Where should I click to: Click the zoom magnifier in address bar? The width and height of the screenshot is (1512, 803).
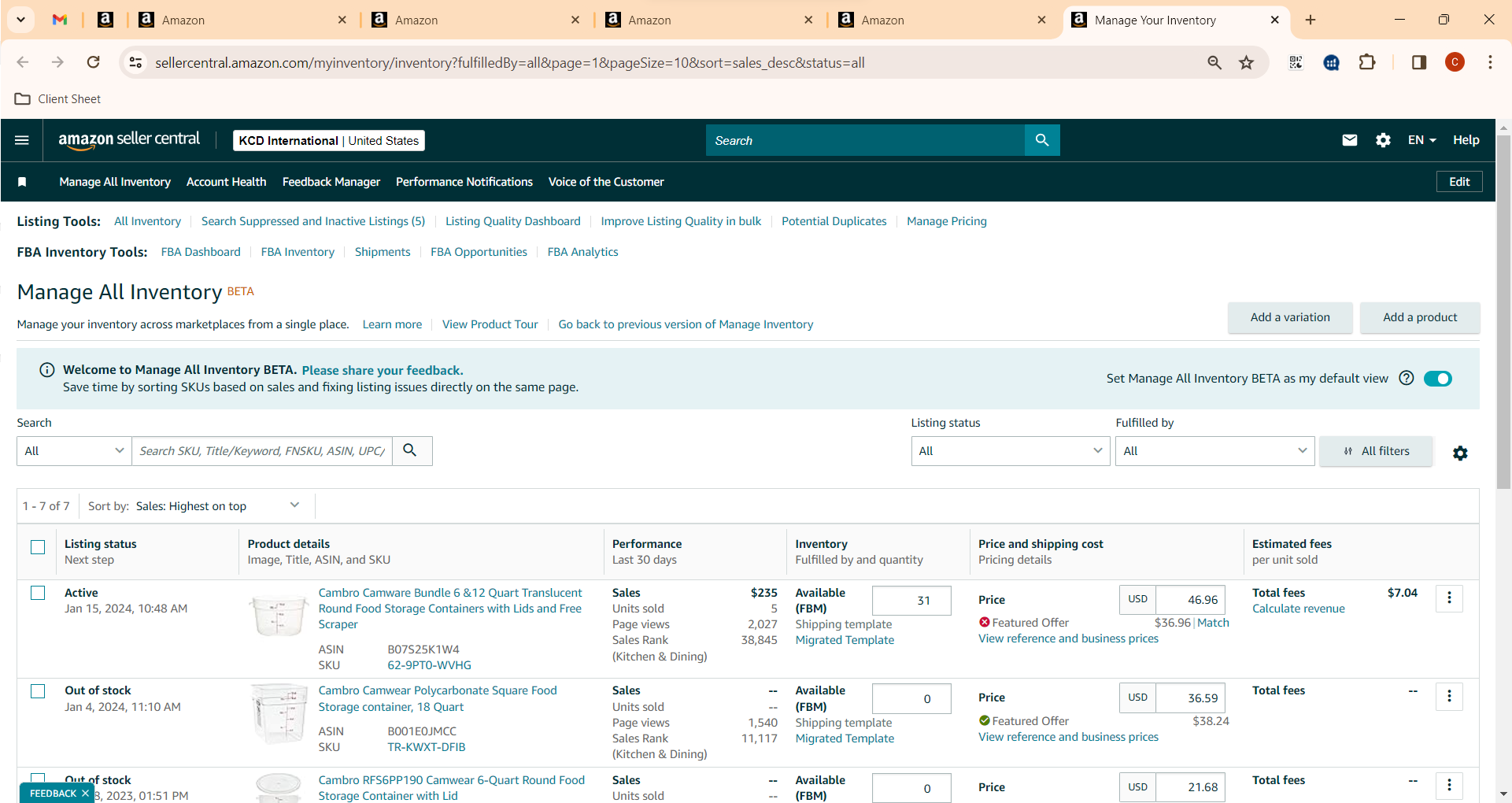[1214, 62]
